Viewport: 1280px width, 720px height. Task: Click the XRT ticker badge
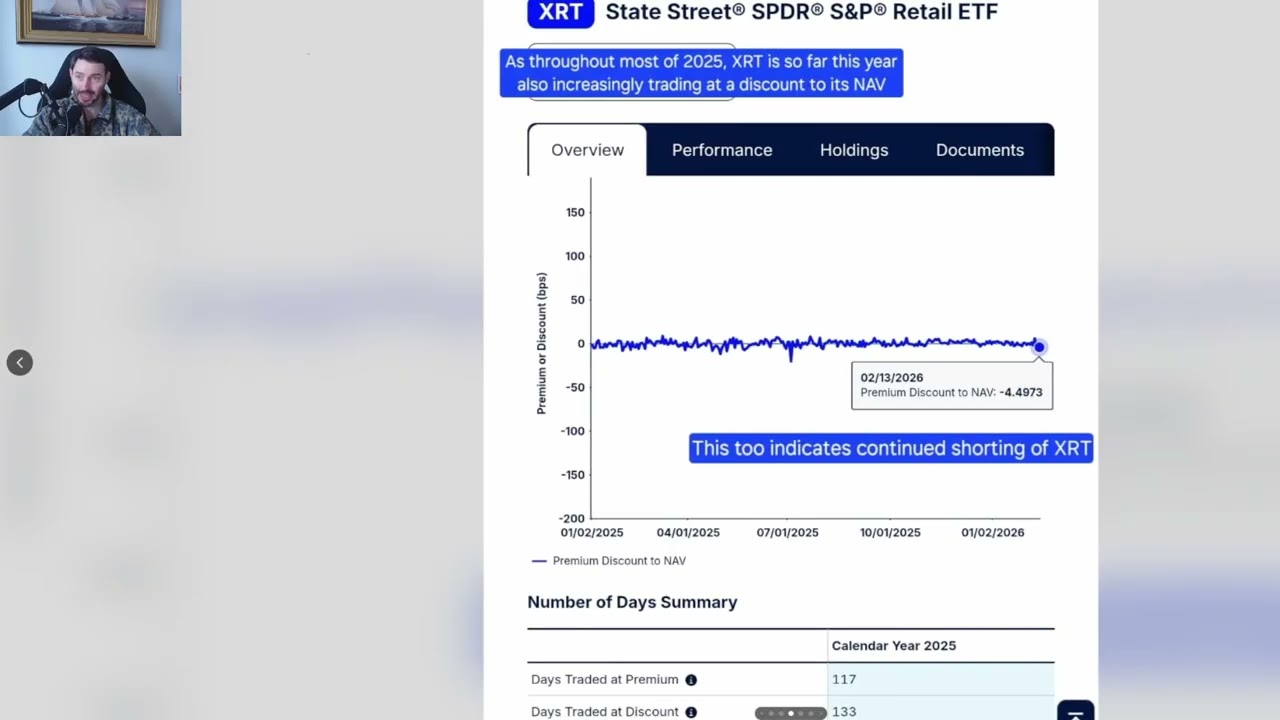(x=561, y=12)
